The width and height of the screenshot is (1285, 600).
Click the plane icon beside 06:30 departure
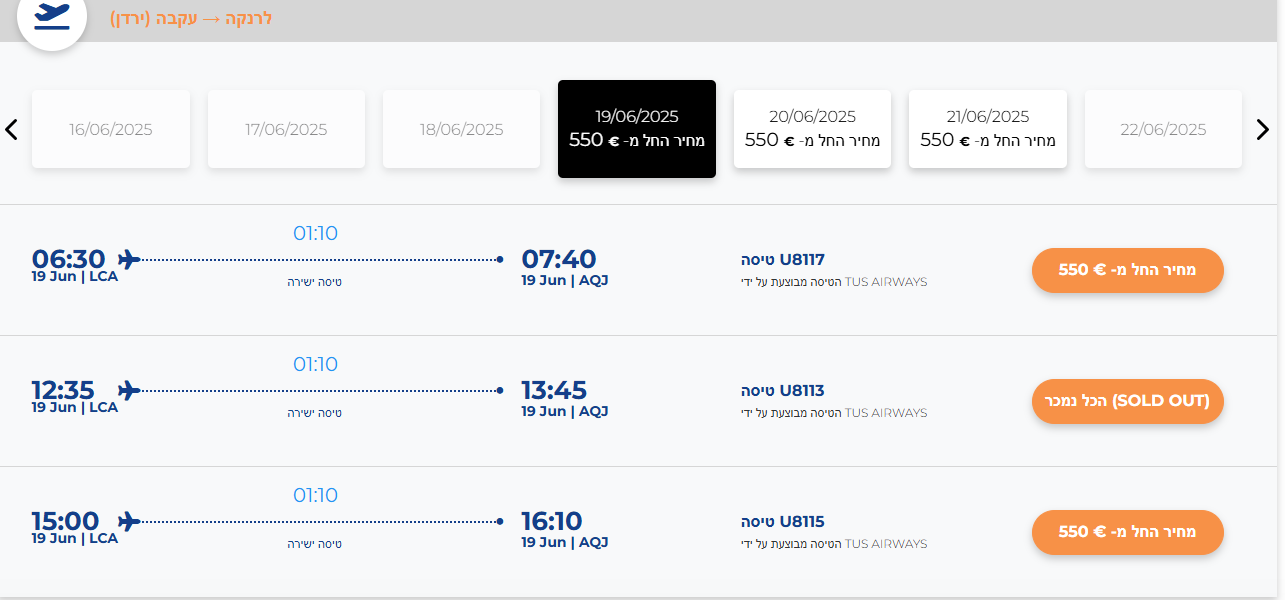pos(128,259)
